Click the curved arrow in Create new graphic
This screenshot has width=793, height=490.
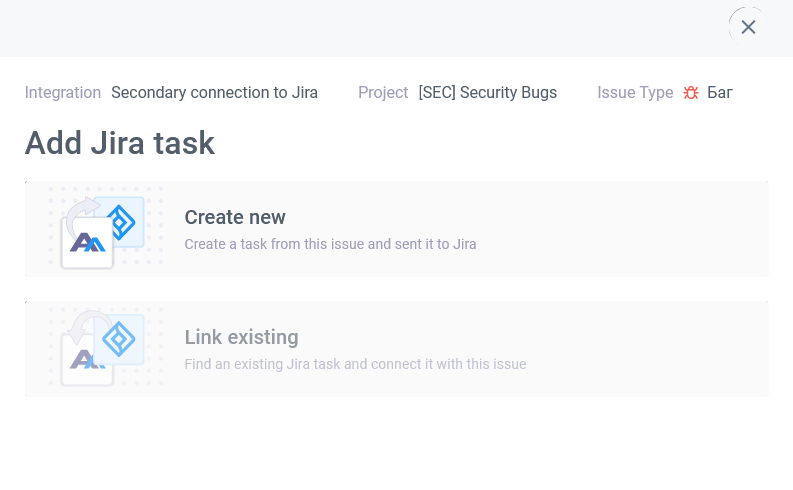[x=82, y=216]
